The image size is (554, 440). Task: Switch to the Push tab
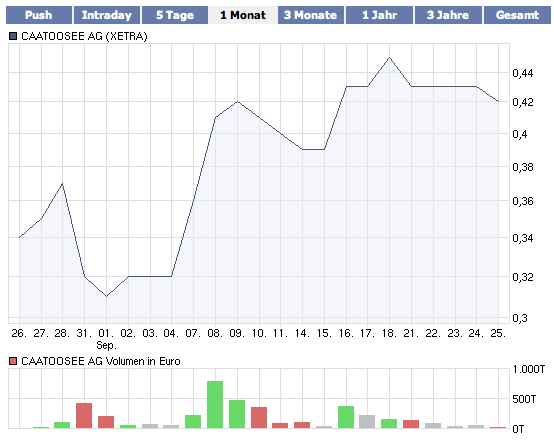tap(39, 15)
